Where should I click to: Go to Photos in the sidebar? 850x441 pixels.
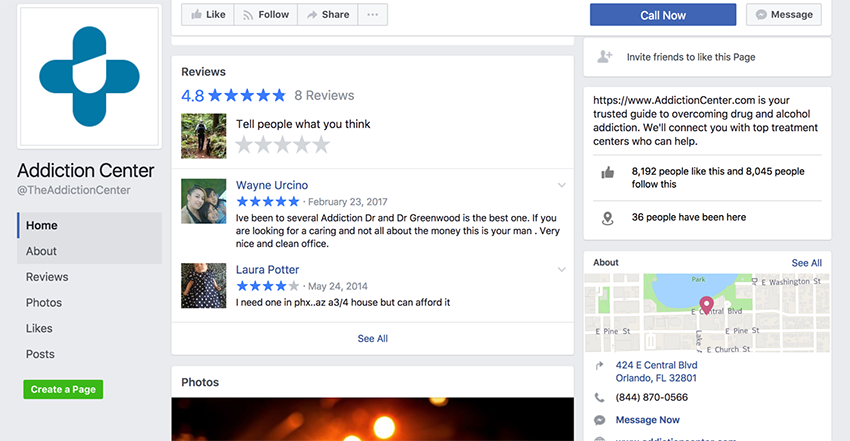(44, 303)
